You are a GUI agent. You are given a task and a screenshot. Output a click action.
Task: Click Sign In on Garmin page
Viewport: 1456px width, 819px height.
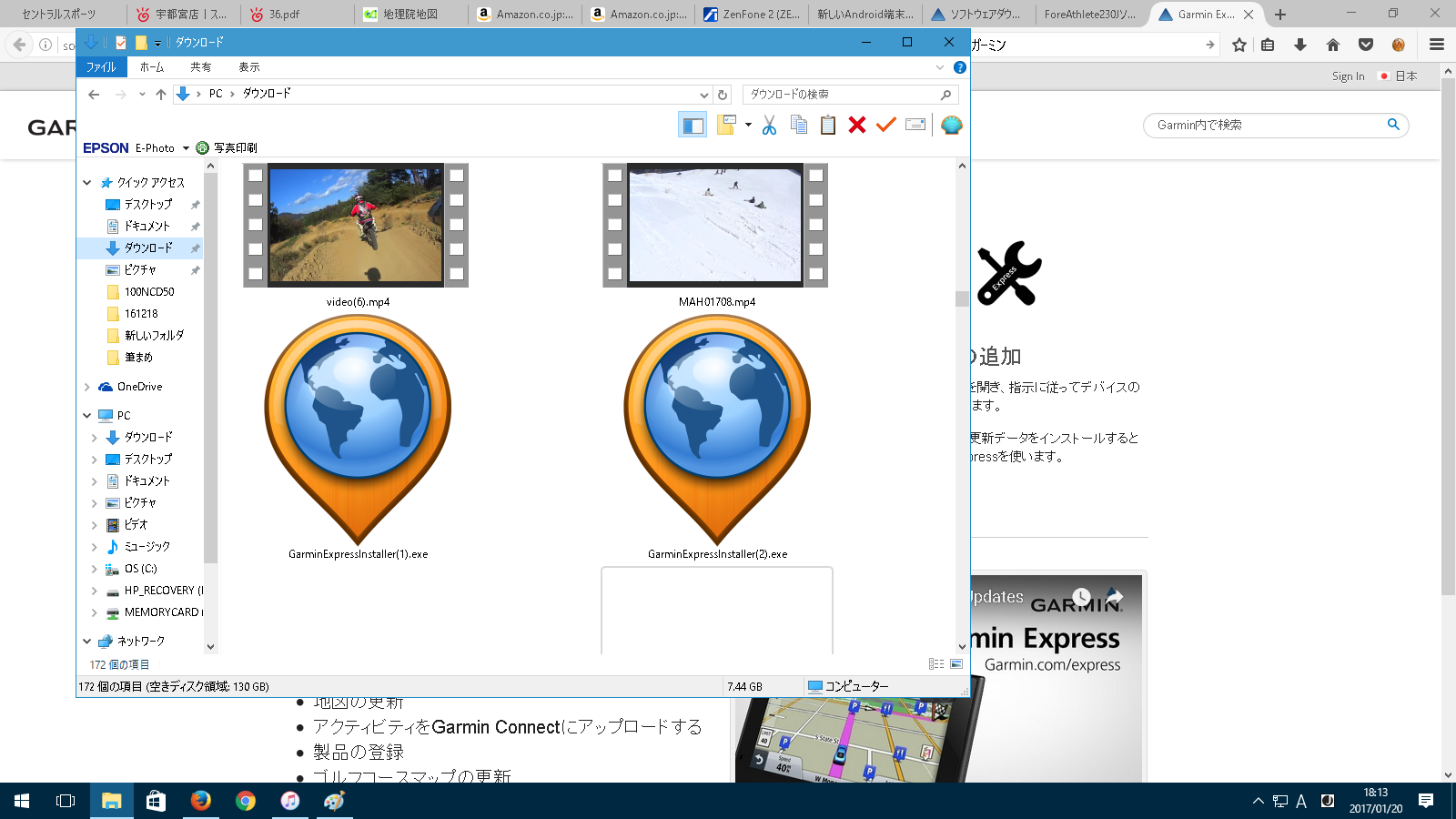(x=1348, y=76)
